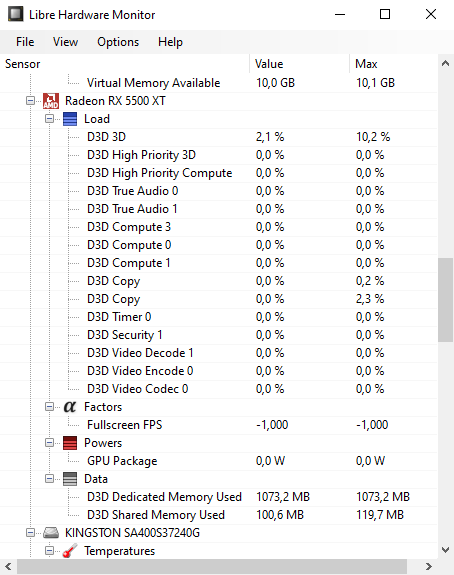Collapse the KINGSTON SA400S37240G node
This screenshot has width=454, height=575.
(30, 532)
